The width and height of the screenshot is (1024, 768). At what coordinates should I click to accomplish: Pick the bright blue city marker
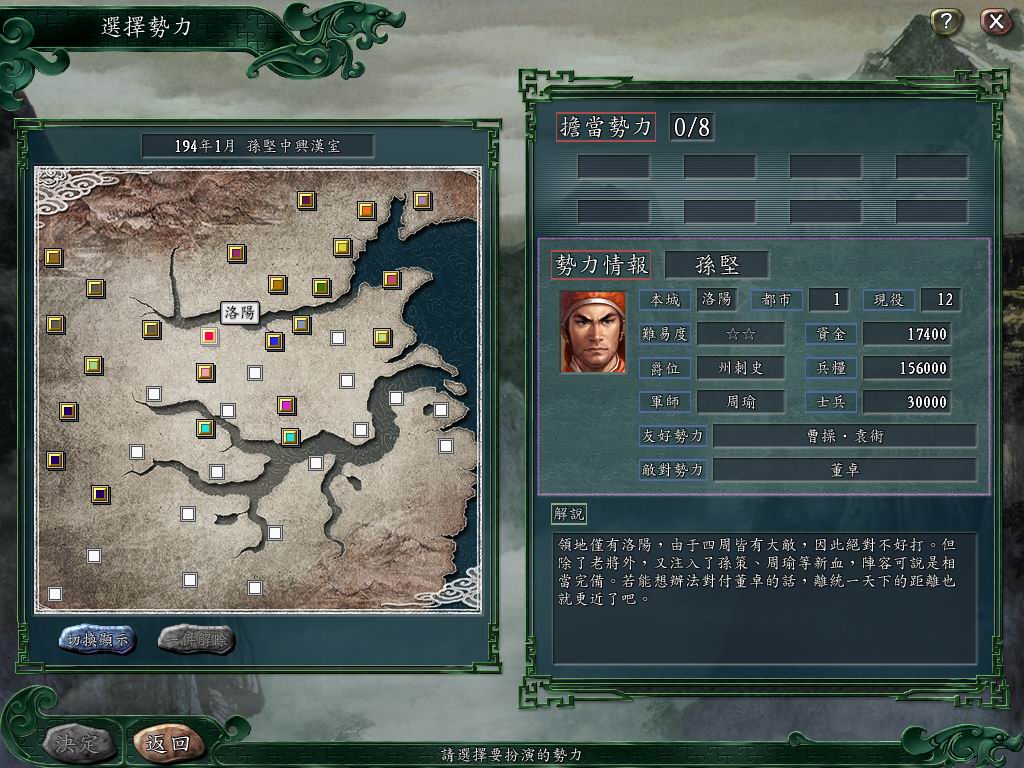[x=274, y=341]
